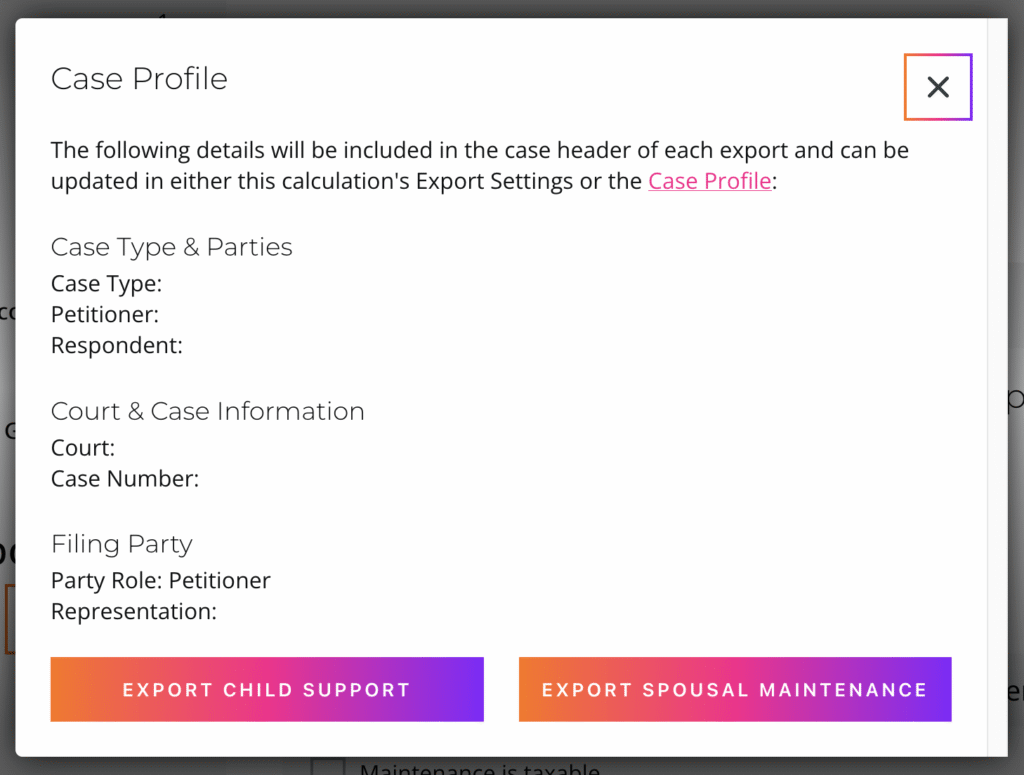Toggle the Maintenance is taxable checkbox
The height and width of the screenshot is (775, 1024).
(327, 768)
